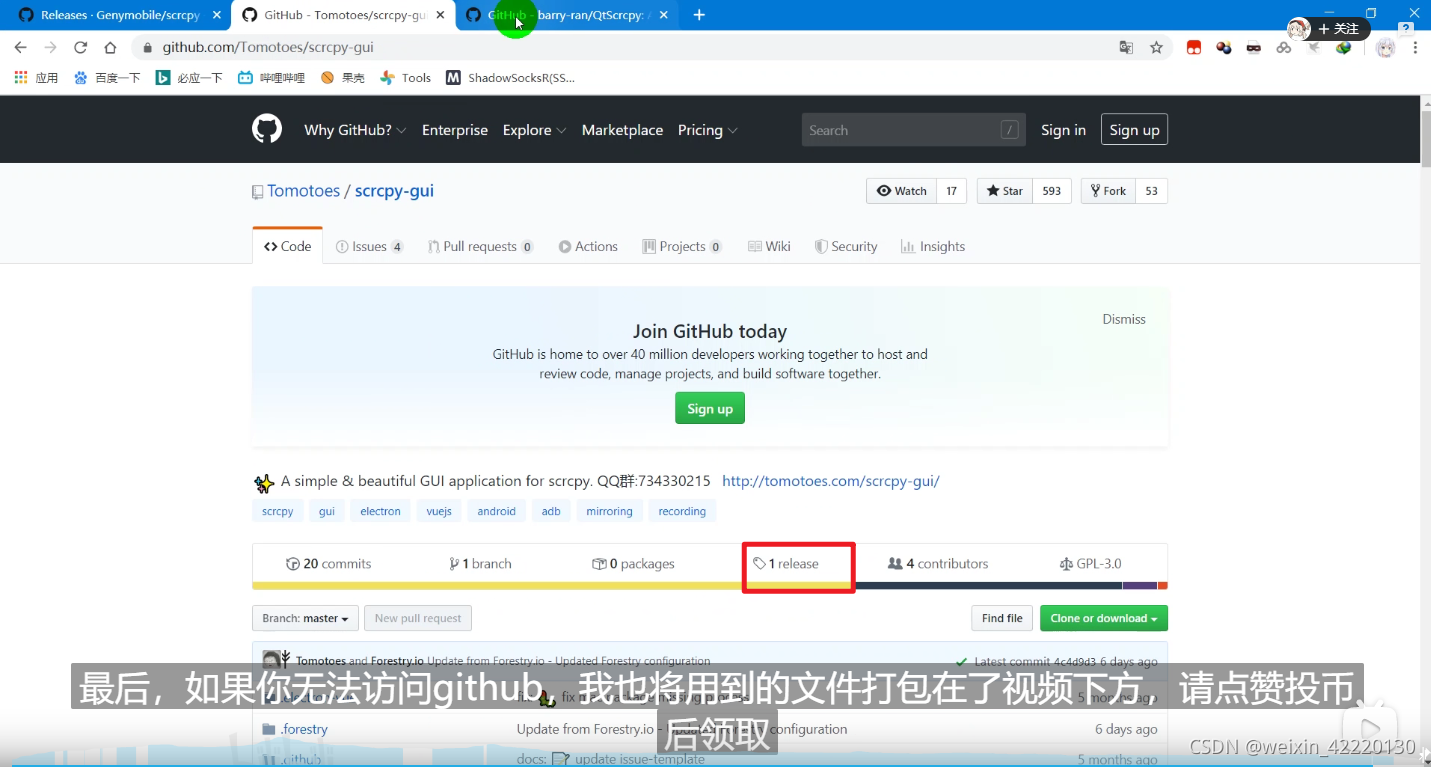1431x767 pixels.
Task: Open the 593 stargazers count
Action: point(1052,191)
